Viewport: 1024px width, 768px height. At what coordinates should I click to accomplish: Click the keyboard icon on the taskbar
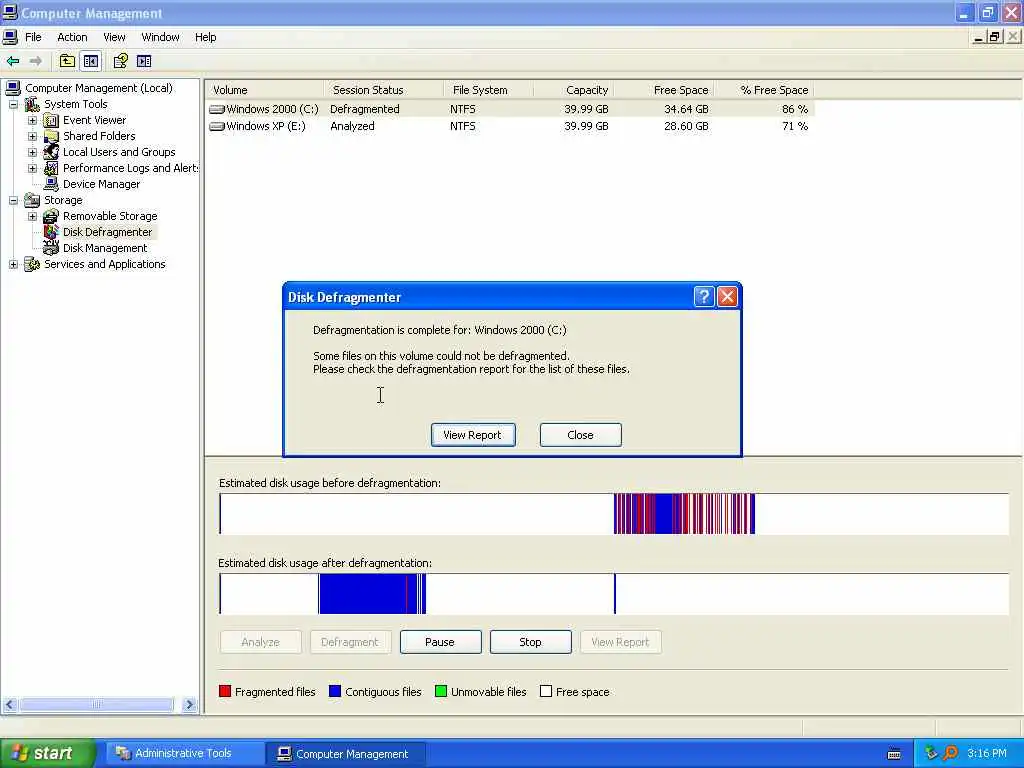tap(894, 754)
